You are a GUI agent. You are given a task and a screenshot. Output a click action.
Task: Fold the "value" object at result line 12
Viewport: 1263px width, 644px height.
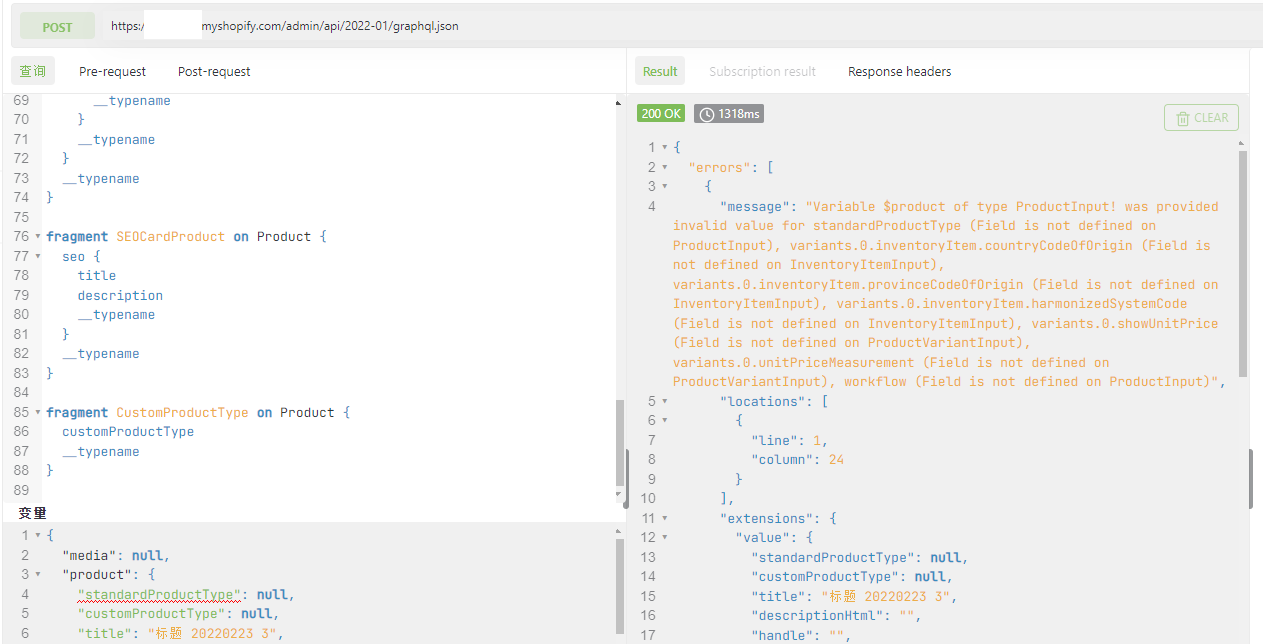coord(665,538)
